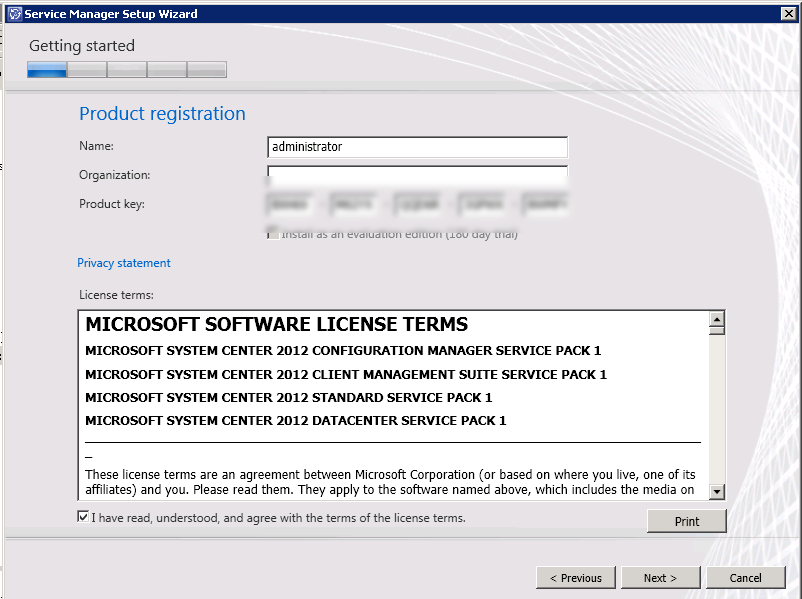Focus the Organization text box

coord(417,174)
